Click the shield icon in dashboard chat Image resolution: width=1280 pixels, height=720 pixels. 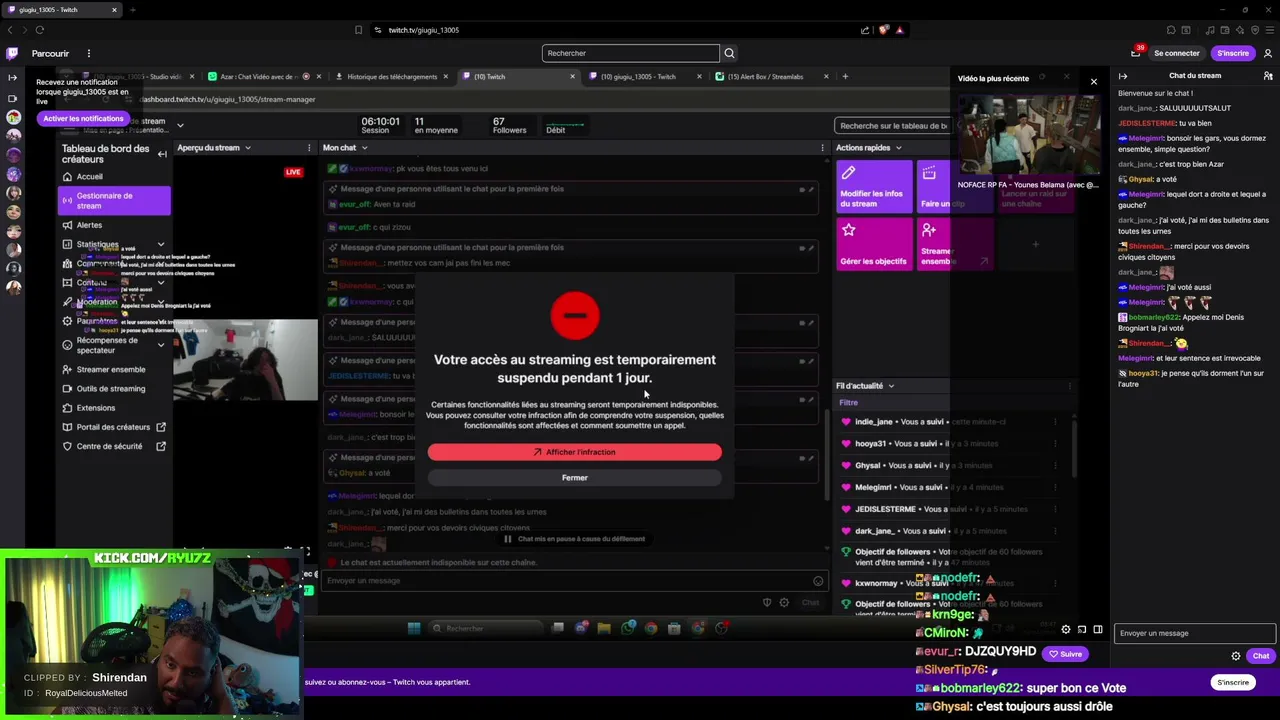[767, 602]
